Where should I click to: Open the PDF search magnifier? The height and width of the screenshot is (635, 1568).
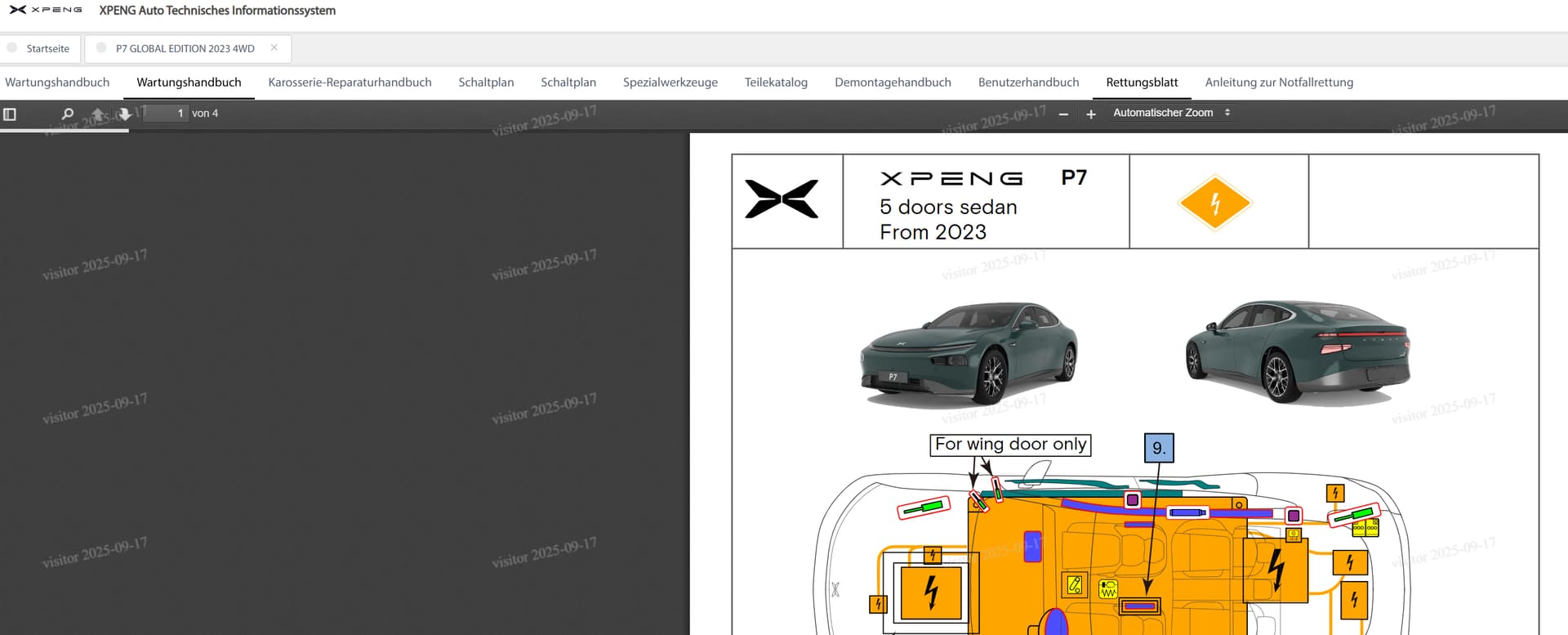point(68,114)
